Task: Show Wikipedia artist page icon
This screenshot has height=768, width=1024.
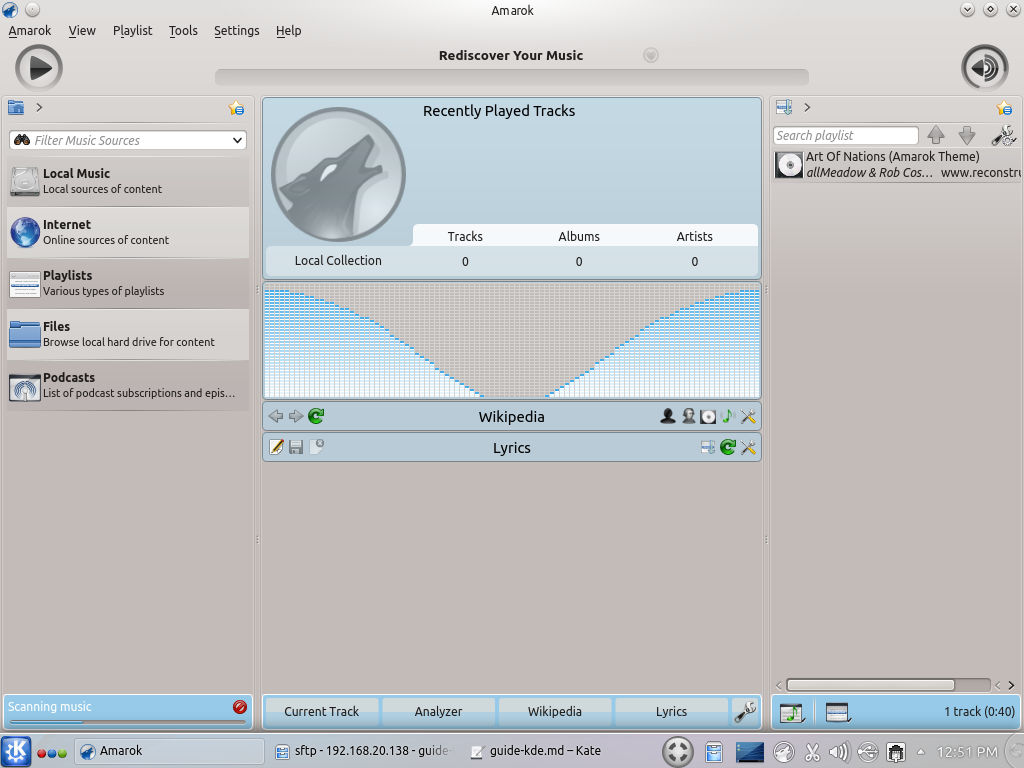Action: point(667,416)
